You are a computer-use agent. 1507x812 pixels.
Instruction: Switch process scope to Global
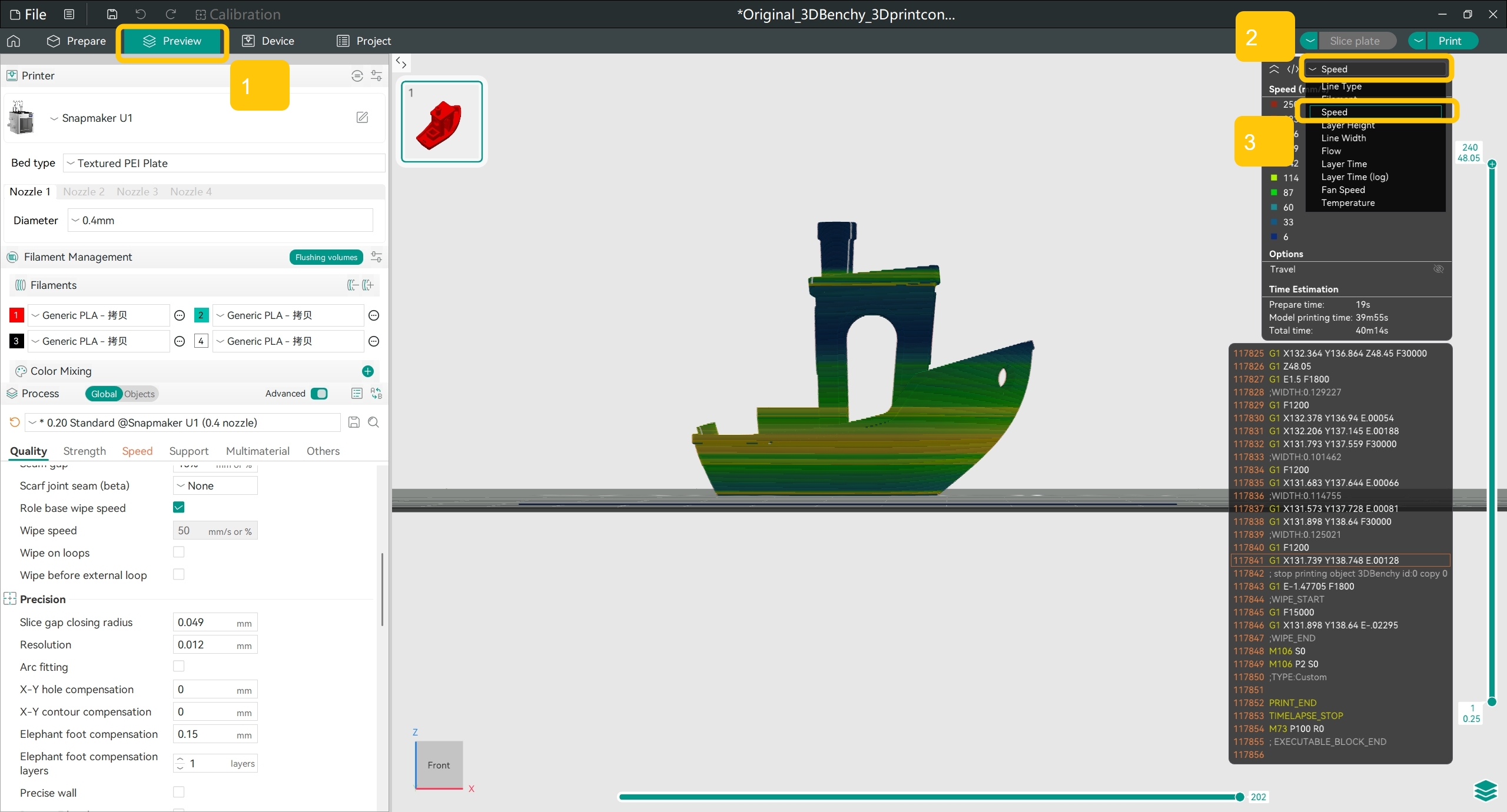(x=104, y=394)
